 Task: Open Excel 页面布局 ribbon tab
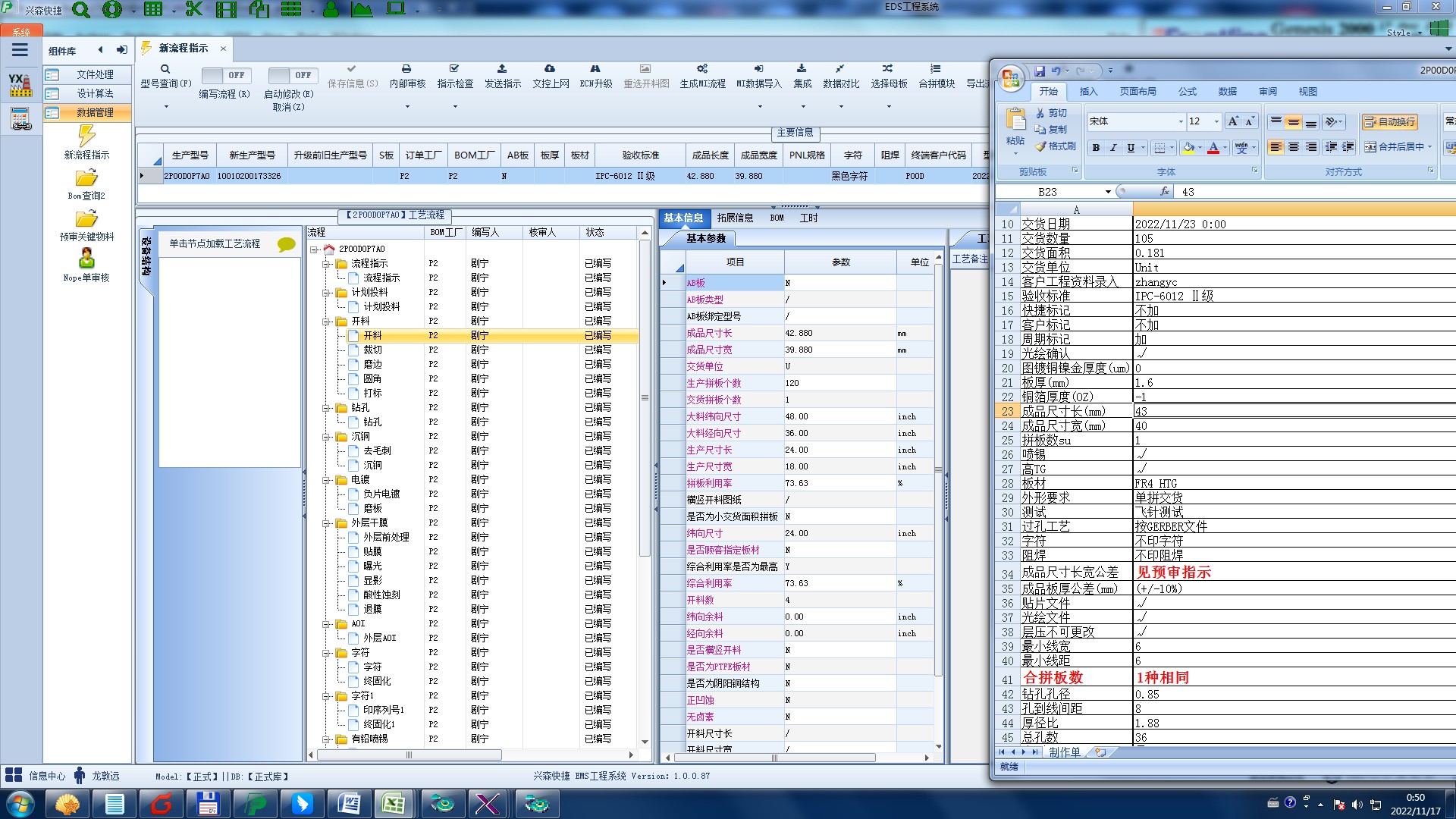tap(1137, 91)
